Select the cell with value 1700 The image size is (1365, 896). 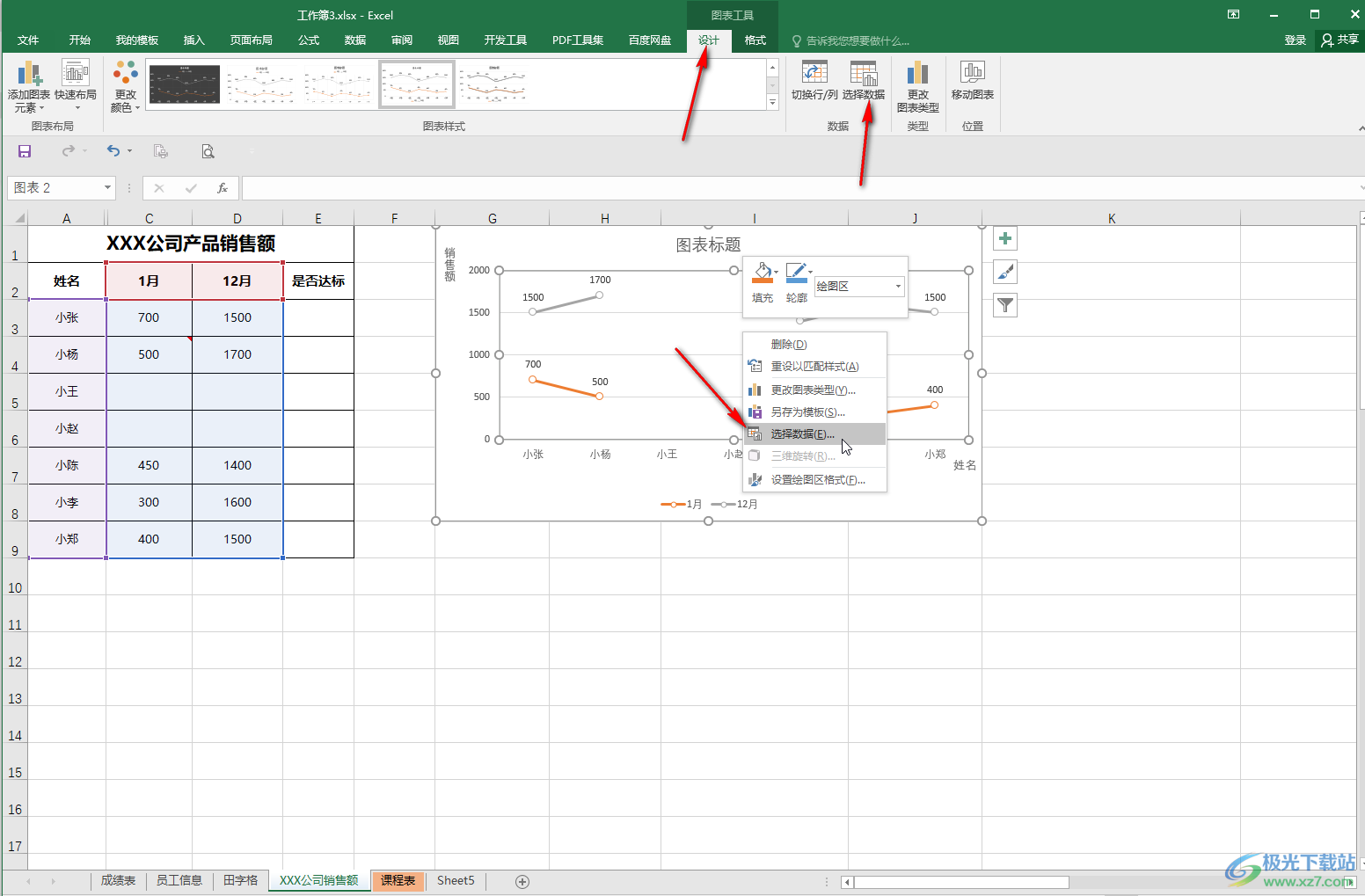(237, 354)
